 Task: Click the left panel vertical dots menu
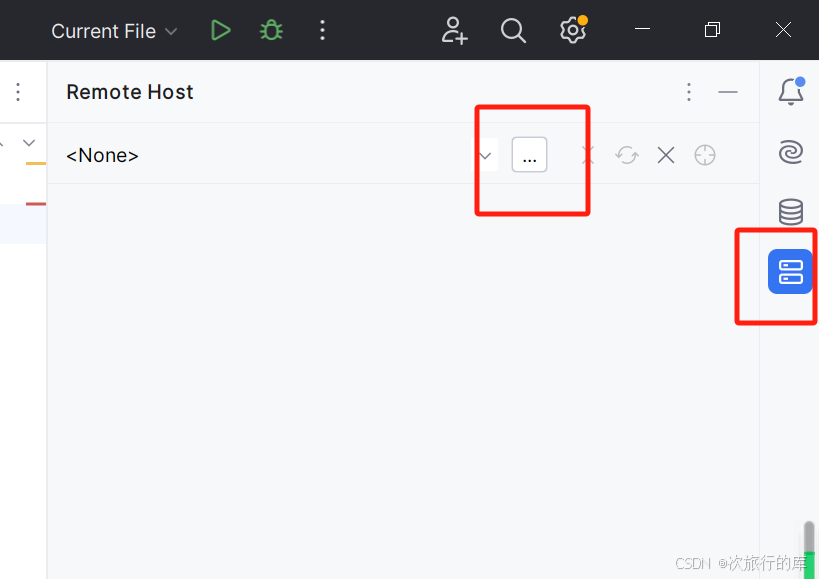[18, 92]
